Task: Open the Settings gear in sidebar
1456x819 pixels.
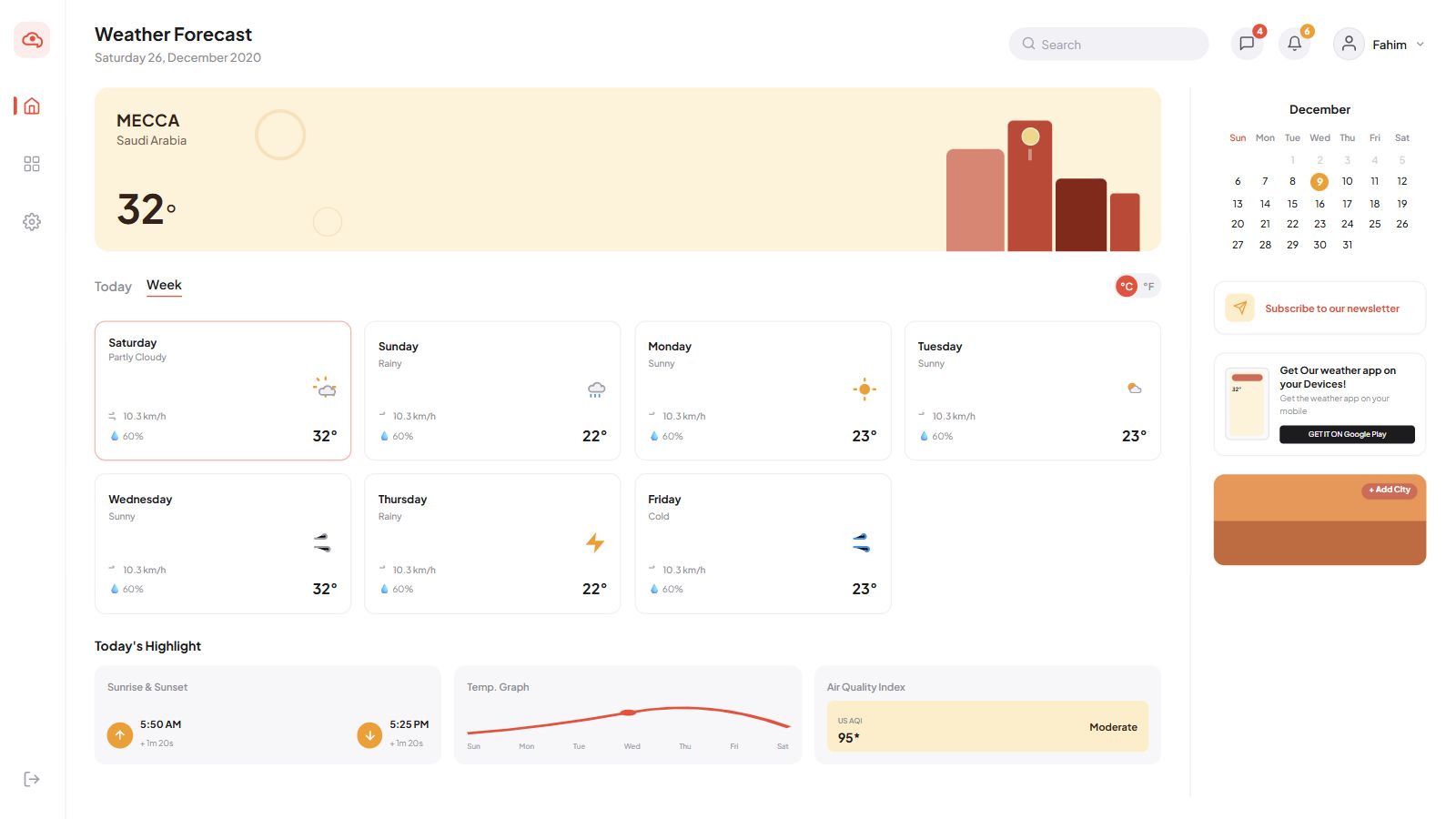Action: 32,222
